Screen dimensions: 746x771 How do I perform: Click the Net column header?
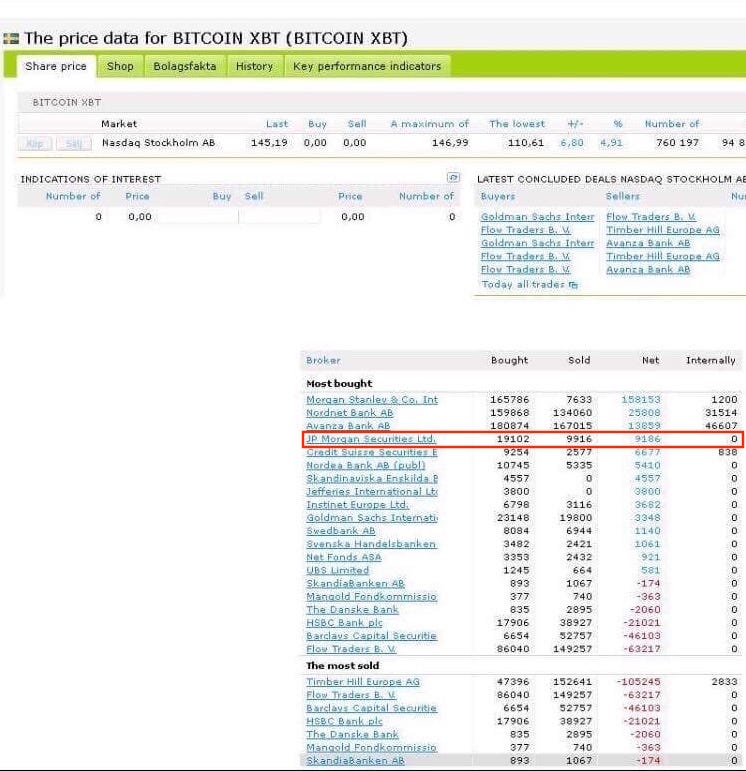[651, 360]
